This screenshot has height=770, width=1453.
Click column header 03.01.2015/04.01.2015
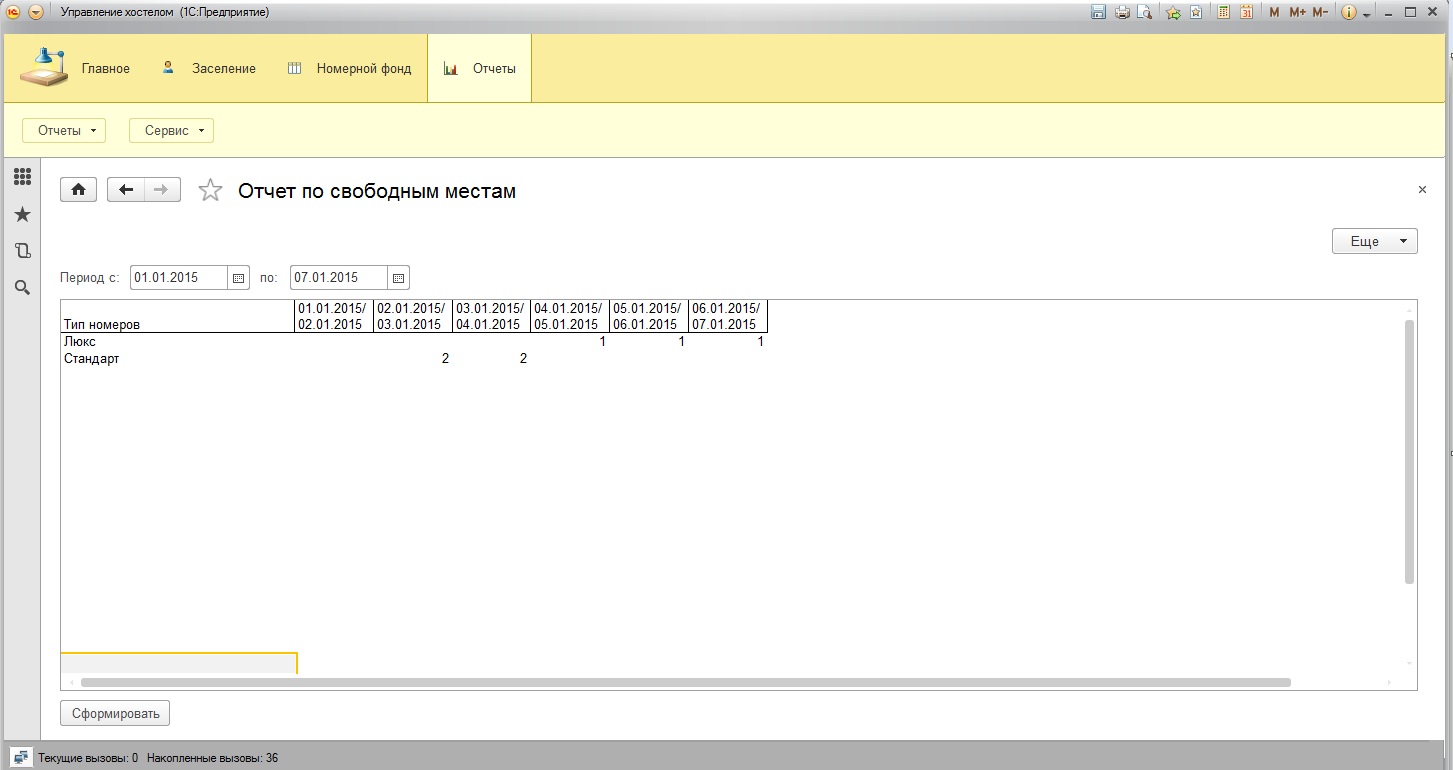[491, 316]
